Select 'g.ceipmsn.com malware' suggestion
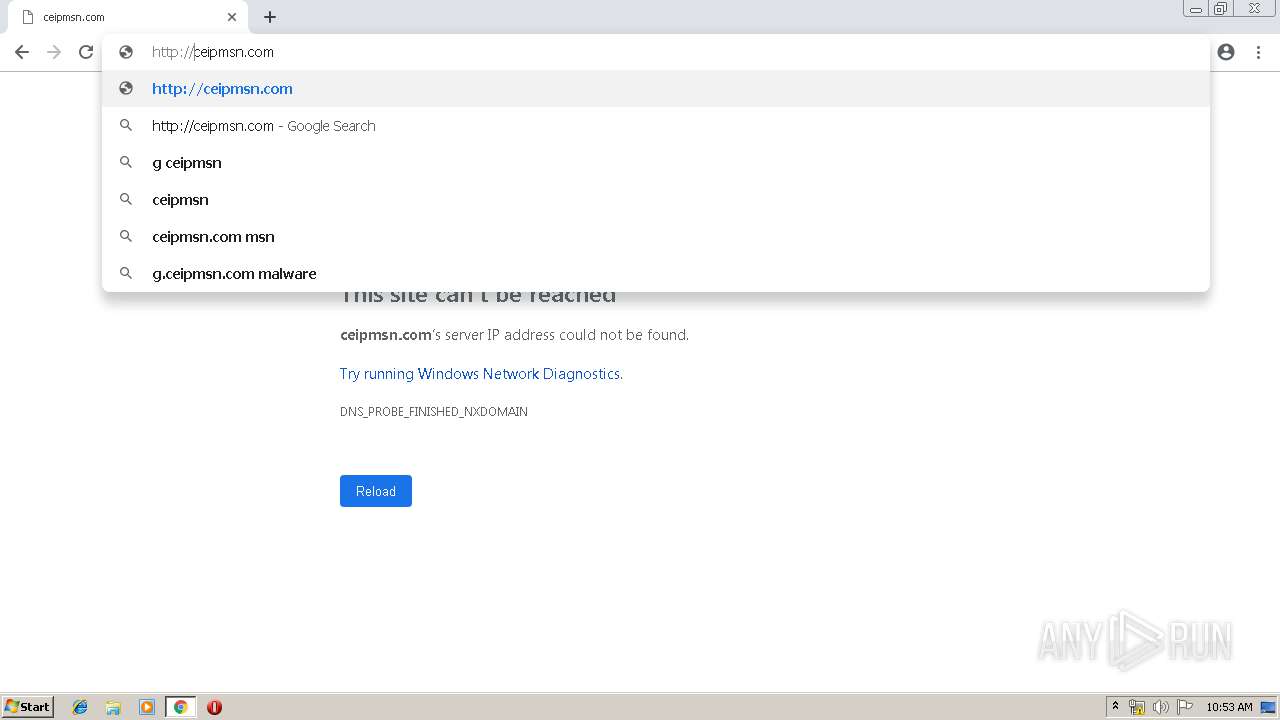Image resolution: width=1280 pixels, height=720 pixels. click(x=656, y=273)
